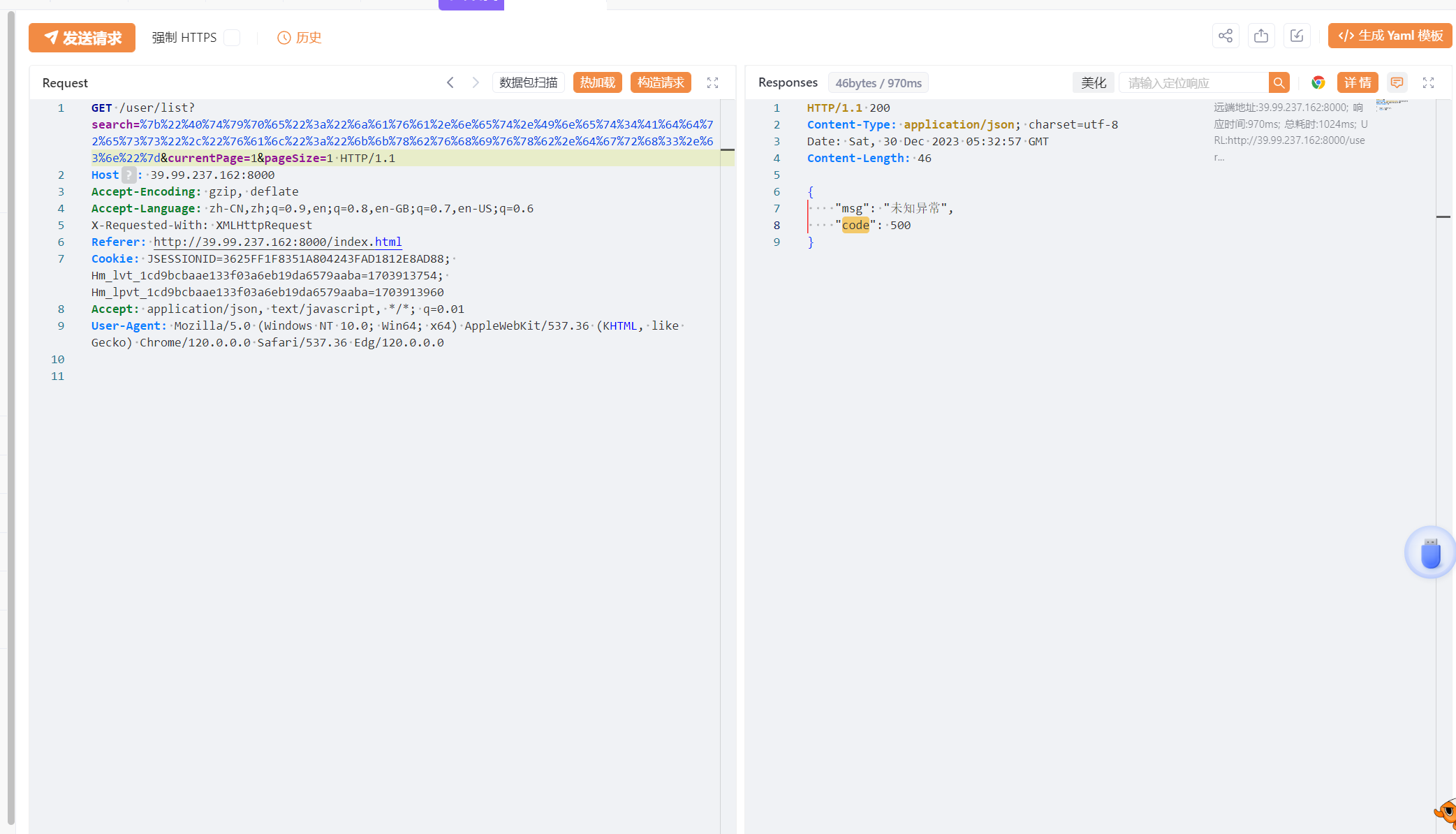Click the question mark badge beside Host
Image resolution: width=1456 pixels, height=834 pixels.
pyautogui.click(x=128, y=175)
